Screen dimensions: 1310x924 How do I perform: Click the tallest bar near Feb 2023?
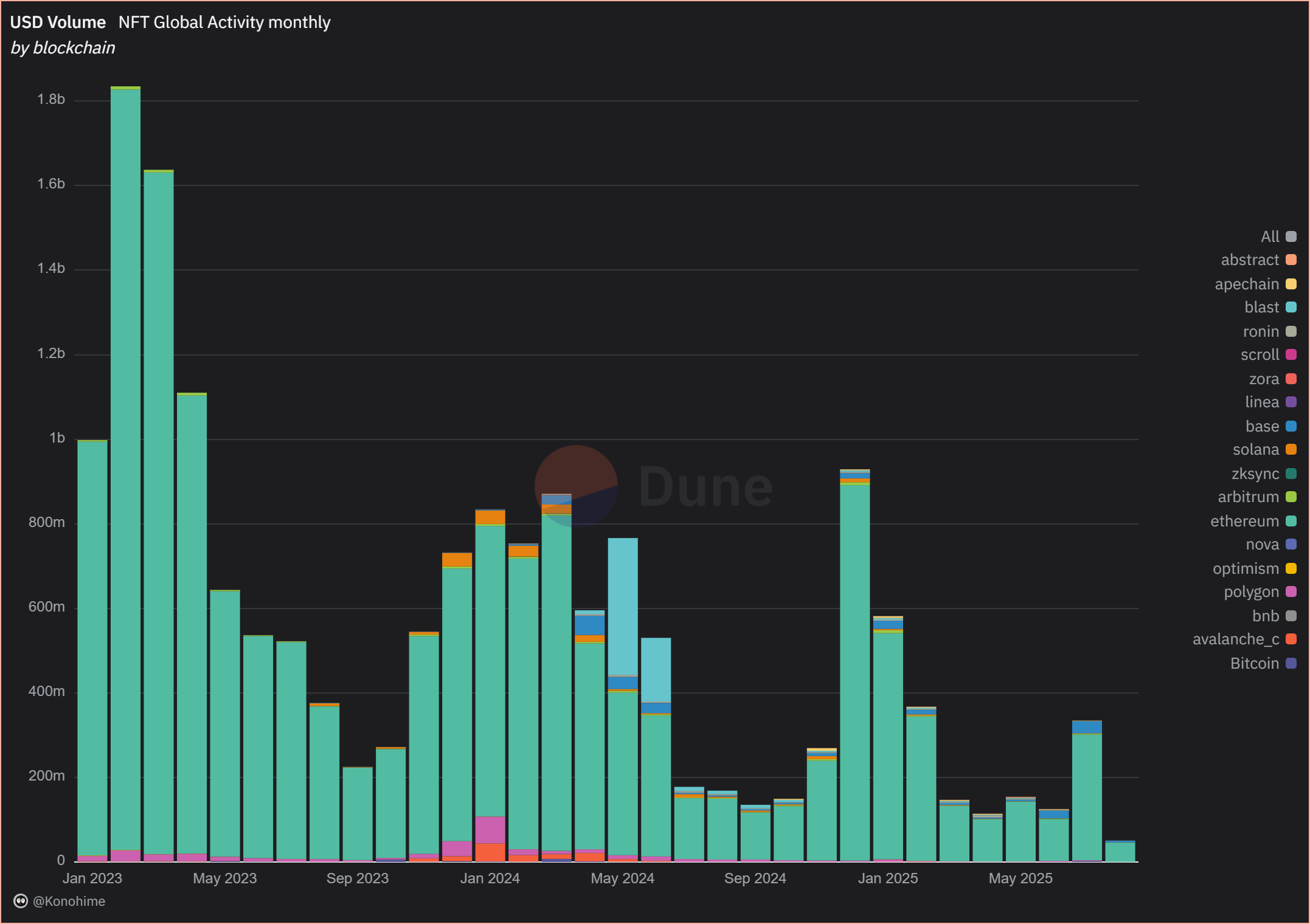point(126,426)
